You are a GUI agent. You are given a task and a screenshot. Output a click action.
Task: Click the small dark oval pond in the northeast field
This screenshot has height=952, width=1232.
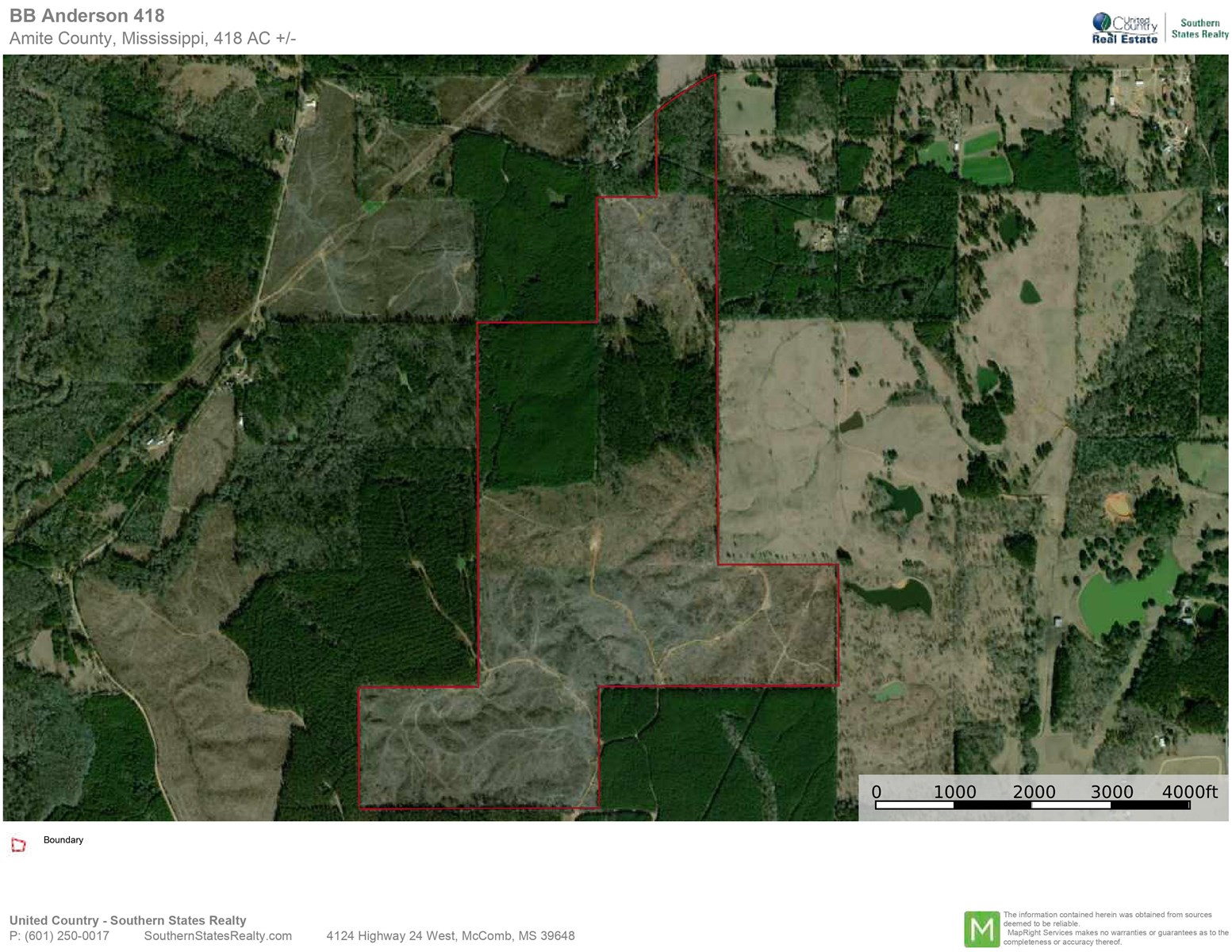click(x=1030, y=292)
